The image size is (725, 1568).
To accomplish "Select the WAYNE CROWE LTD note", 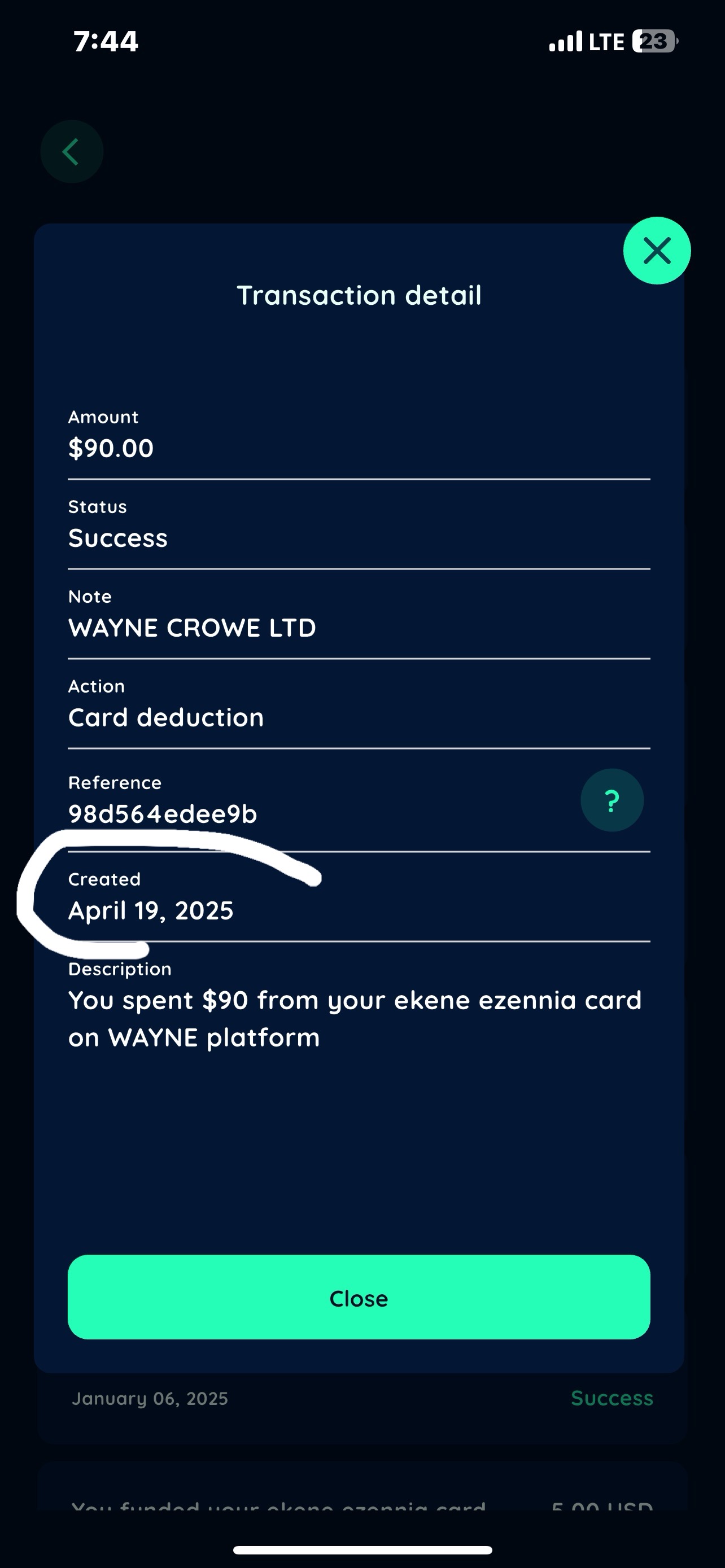I will (193, 628).
